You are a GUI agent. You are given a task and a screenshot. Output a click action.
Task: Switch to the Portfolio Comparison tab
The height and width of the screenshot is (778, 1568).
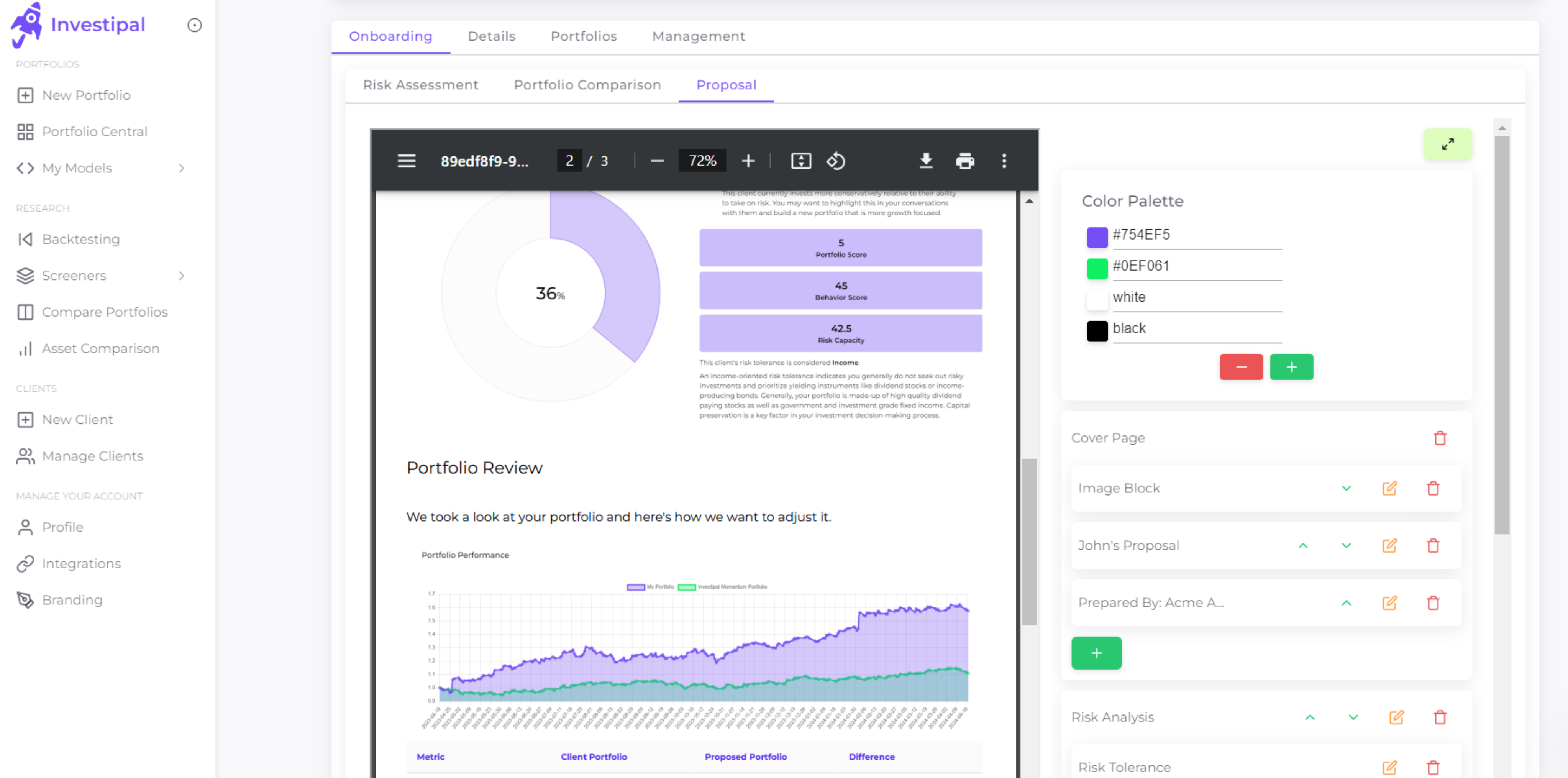tap(587, 85)
